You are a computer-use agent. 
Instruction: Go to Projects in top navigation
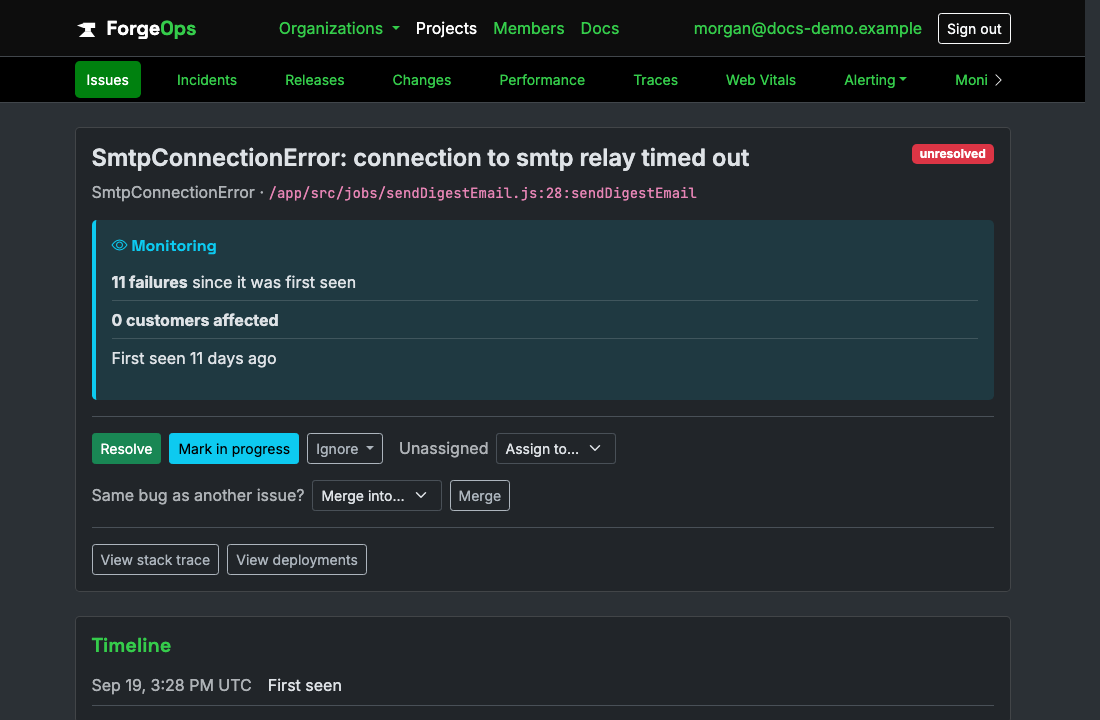[446, 29]
